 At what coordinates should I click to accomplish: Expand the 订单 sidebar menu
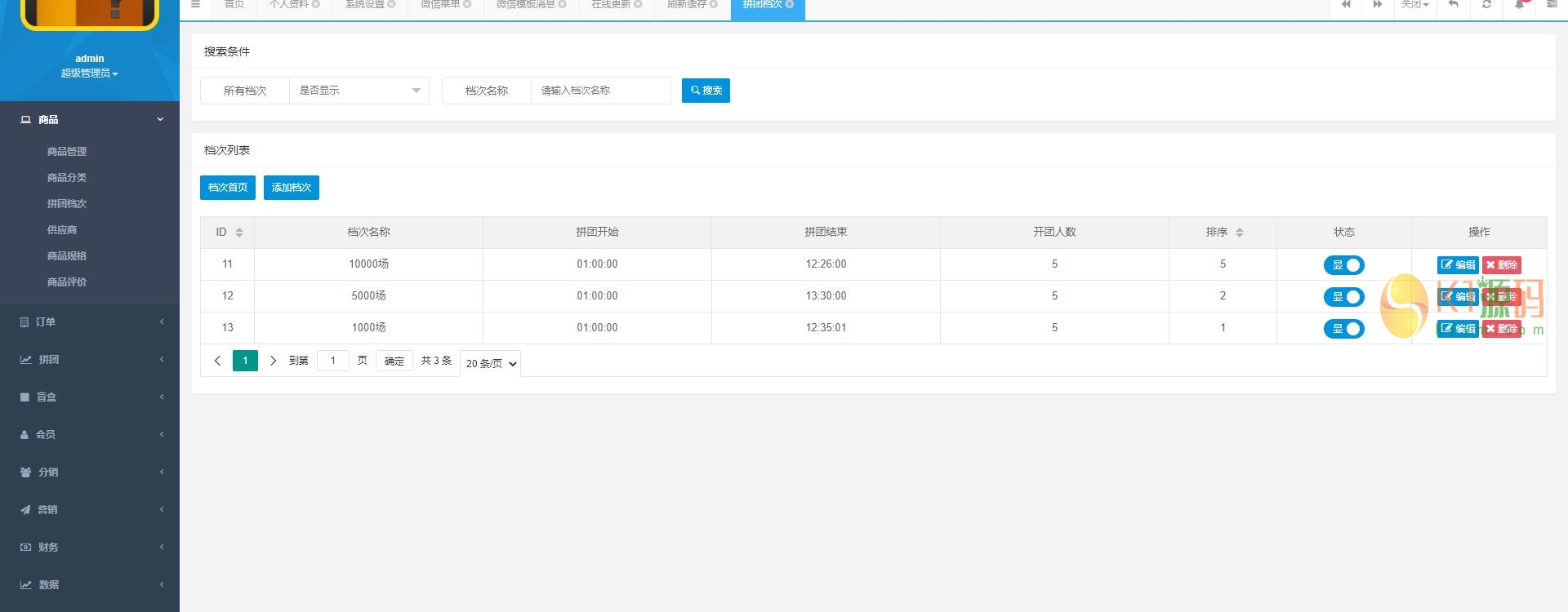(x=90, y=322)
